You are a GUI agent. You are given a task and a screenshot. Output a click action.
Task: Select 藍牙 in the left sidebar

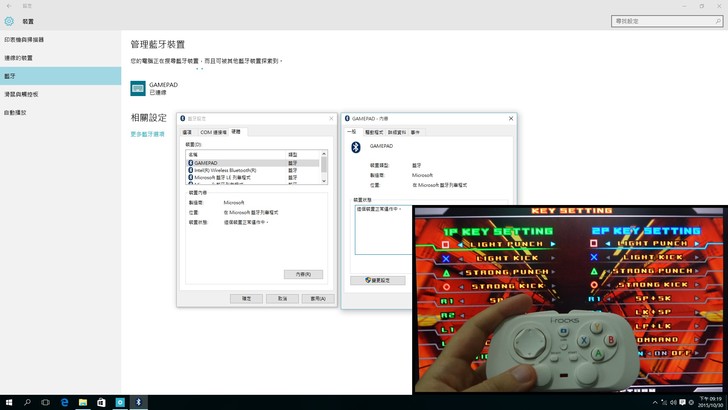click(60, 76)
